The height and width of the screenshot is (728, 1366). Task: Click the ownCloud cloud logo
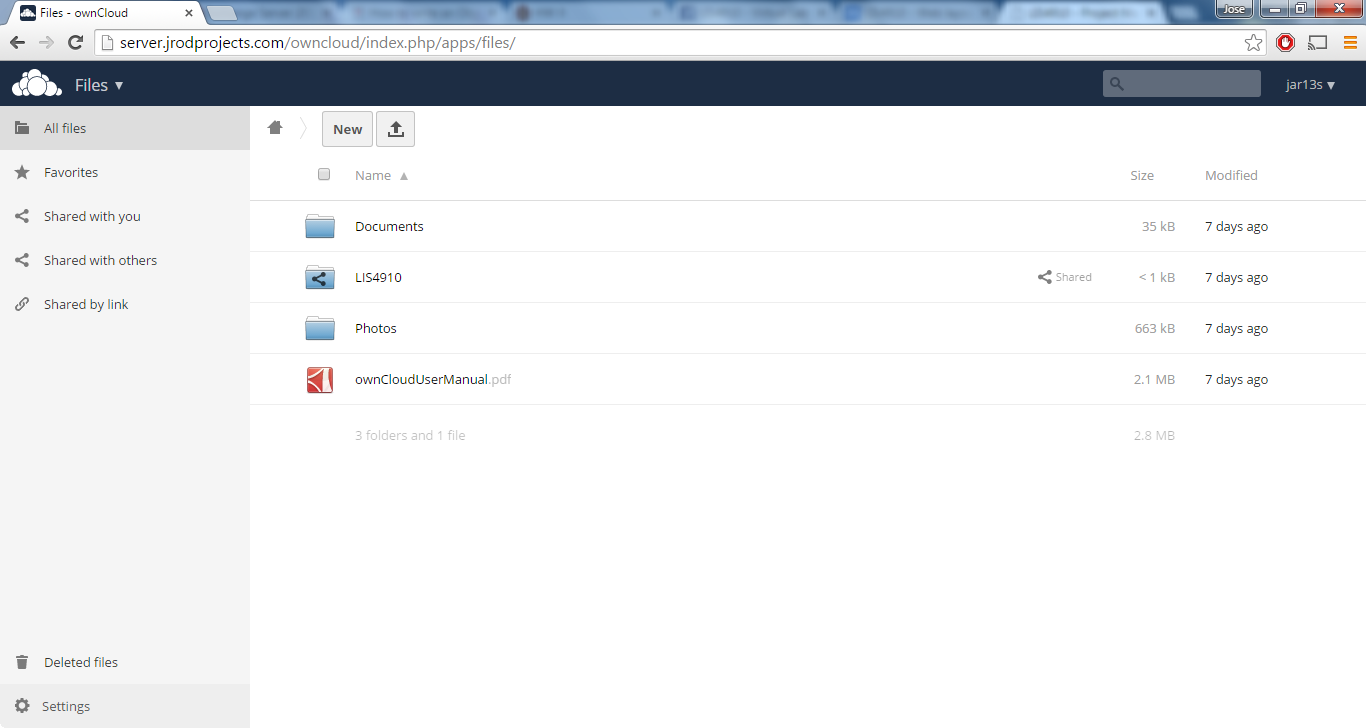(37, 84)
